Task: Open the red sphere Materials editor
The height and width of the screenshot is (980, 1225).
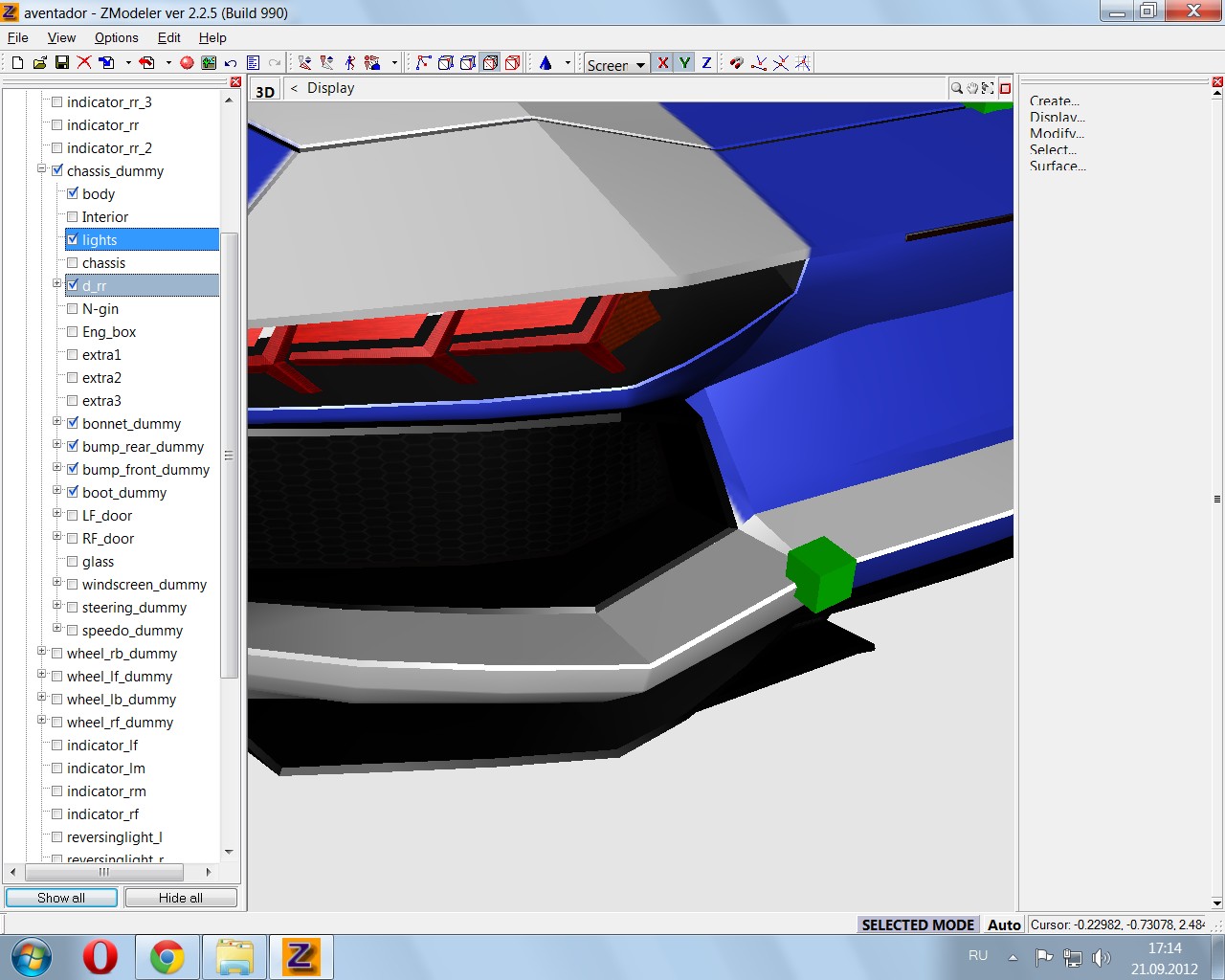Action: click(187, 63)
